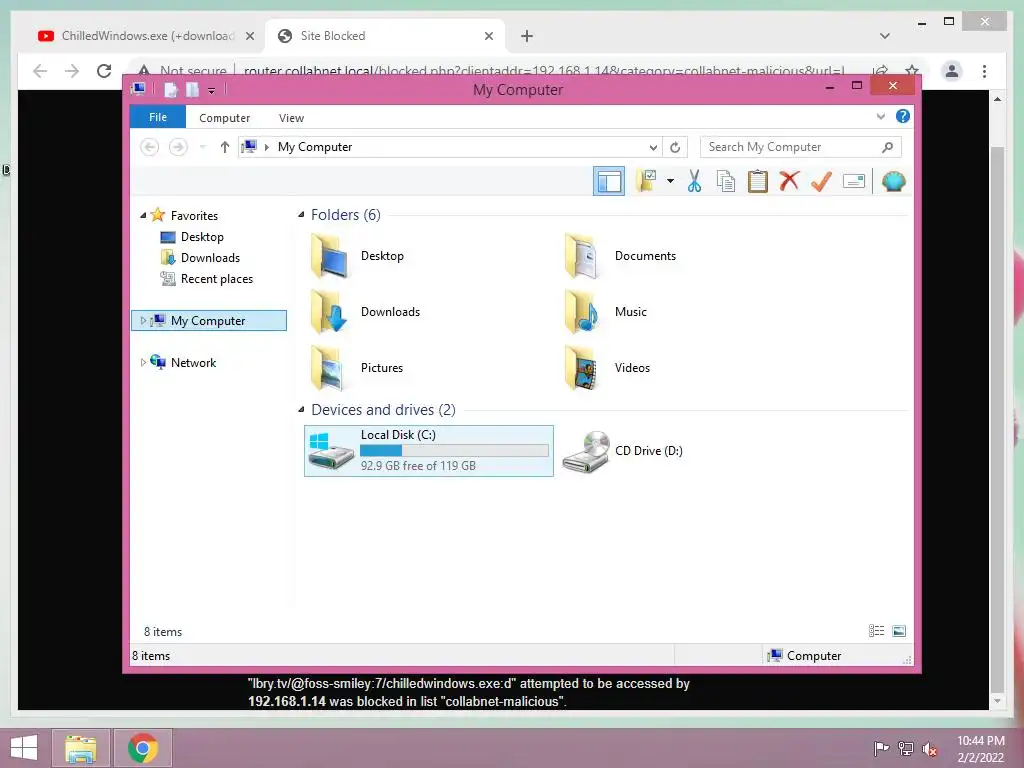This screenshot has height=768, width=1024.
Task: Open recent locations dropdown arrow
Action: [202, 147]
